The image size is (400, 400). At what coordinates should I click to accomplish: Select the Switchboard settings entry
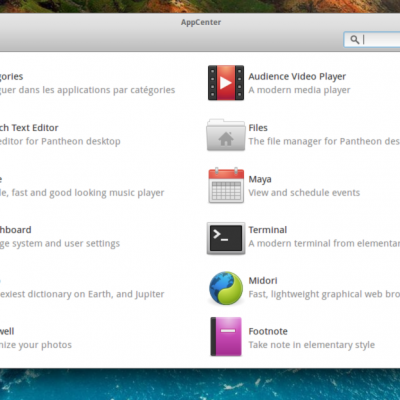tap(16, 230)
